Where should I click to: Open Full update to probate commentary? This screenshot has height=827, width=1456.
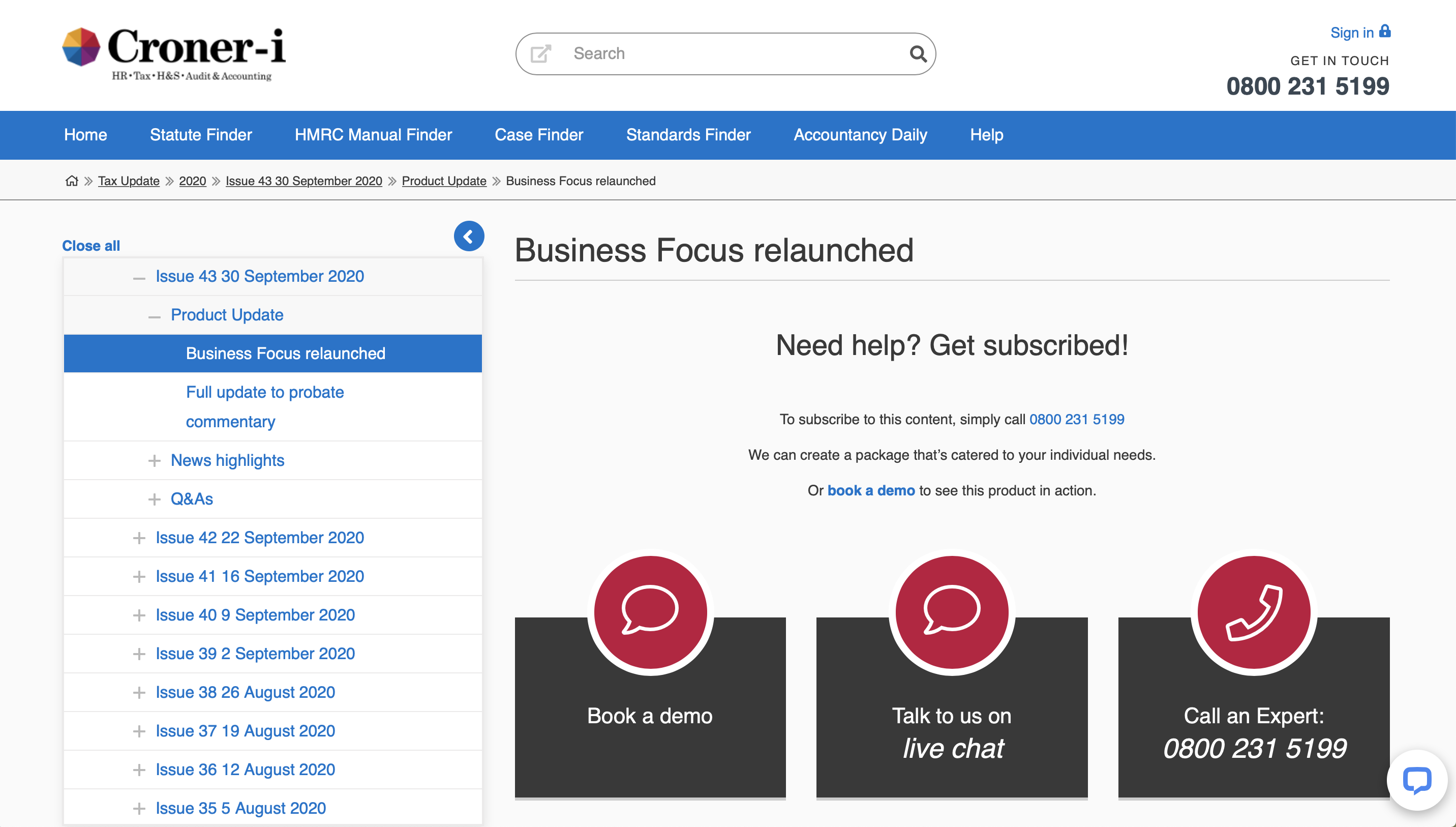pos(265,407)
